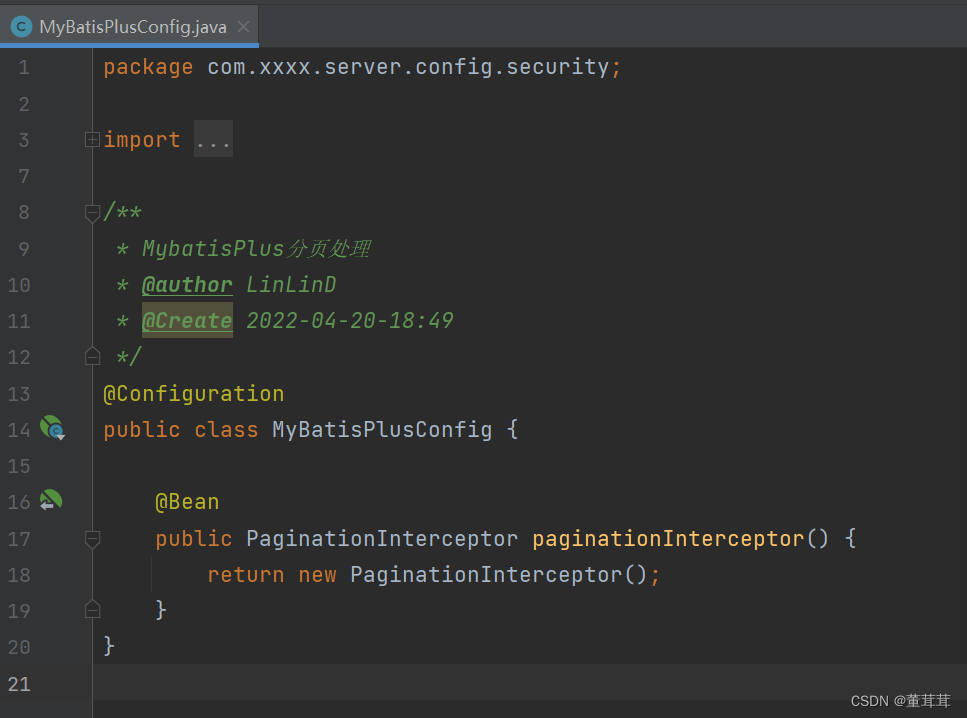The image size is (967, 718).
Task: Click the Javadoc fold end marker at line 12
Action: coord(92,357)
